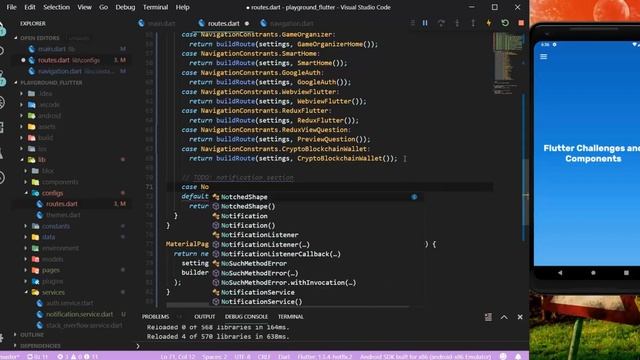Expand the DEPENDENCIES section
The image size is (640, 360).
[40, 346]
